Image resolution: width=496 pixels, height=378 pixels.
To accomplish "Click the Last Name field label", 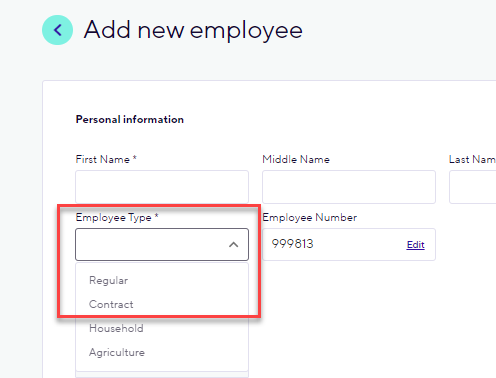I will point(472,159).
